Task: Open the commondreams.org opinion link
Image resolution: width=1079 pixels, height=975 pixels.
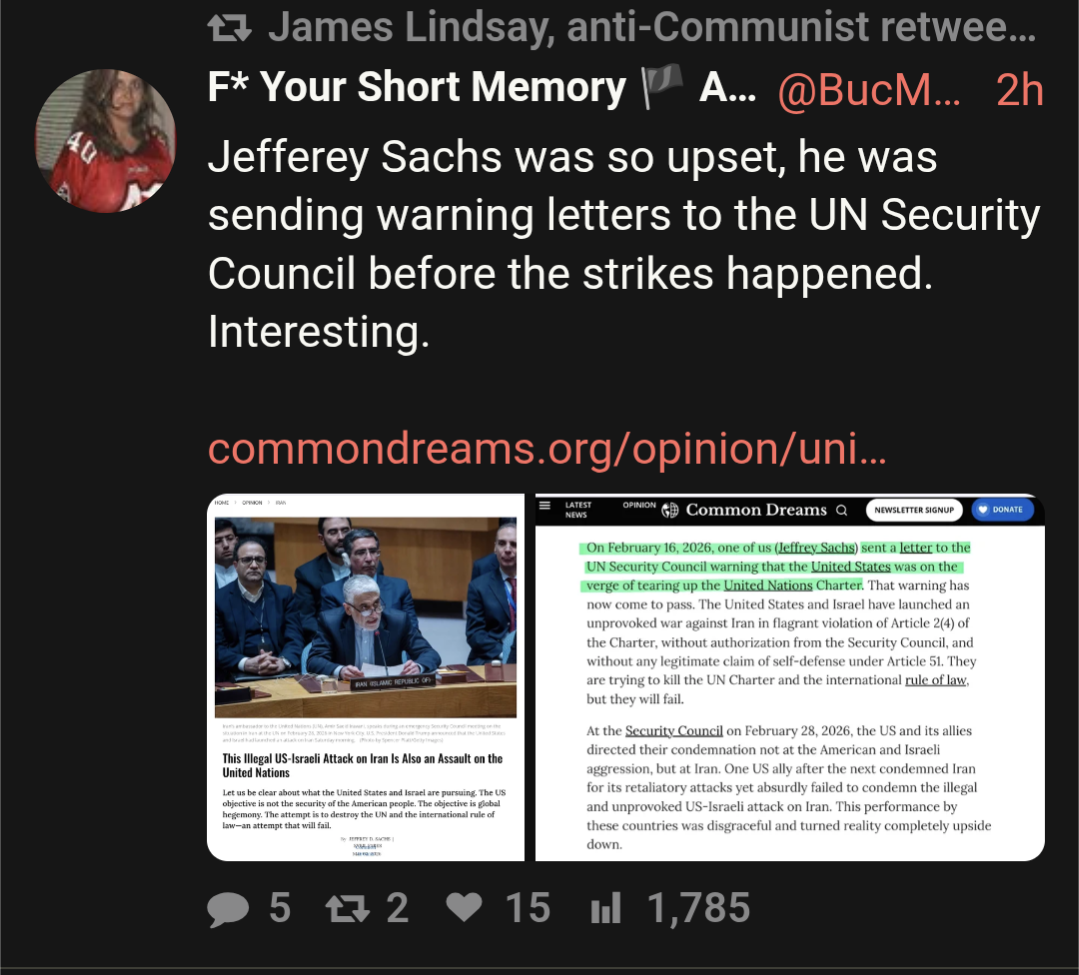Action: (x=547, y=449)
